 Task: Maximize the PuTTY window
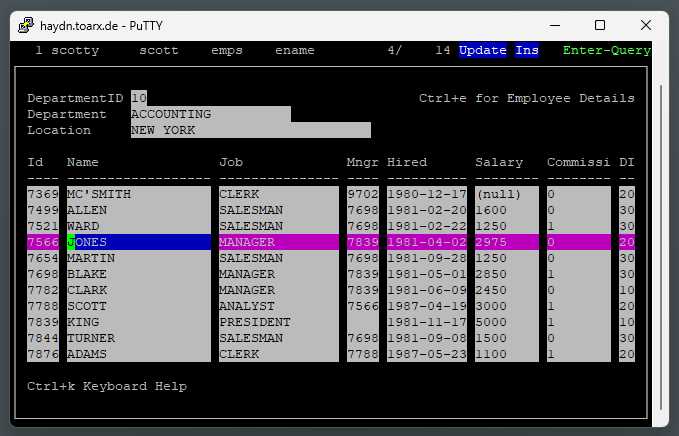coord(600,25)
